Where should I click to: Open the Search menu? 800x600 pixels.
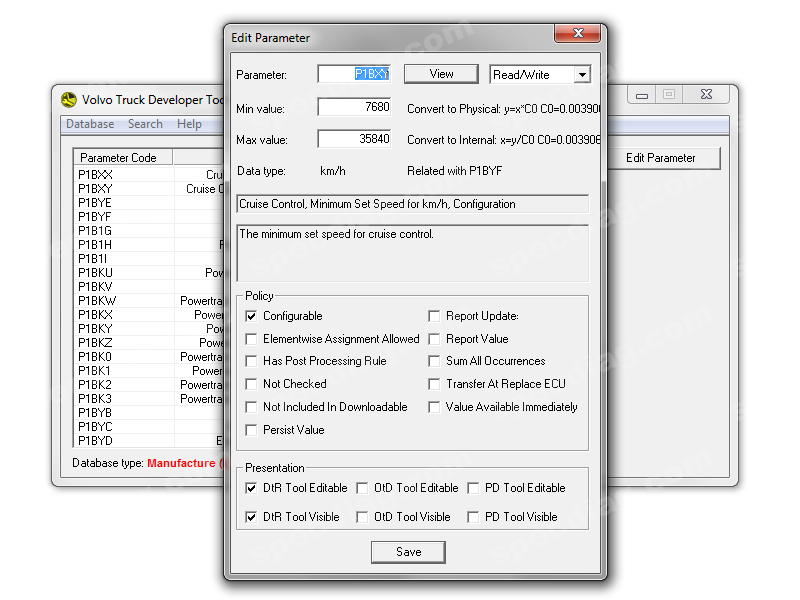click(145, 124)
